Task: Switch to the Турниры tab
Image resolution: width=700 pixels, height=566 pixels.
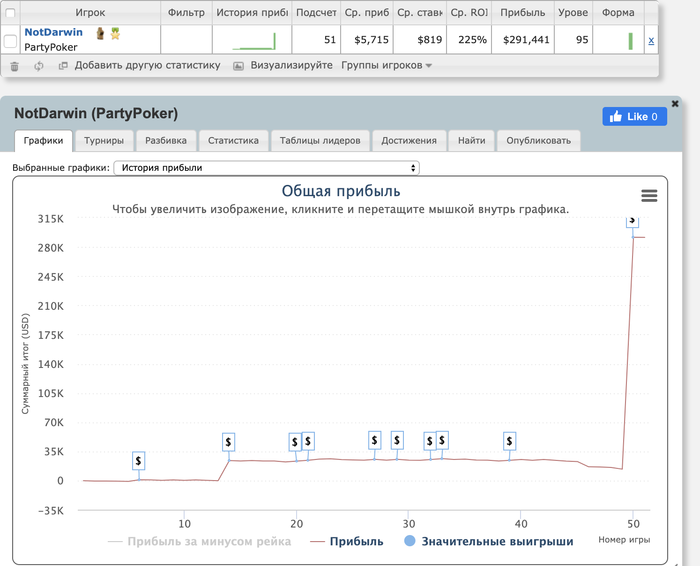Action: point(104,141)
